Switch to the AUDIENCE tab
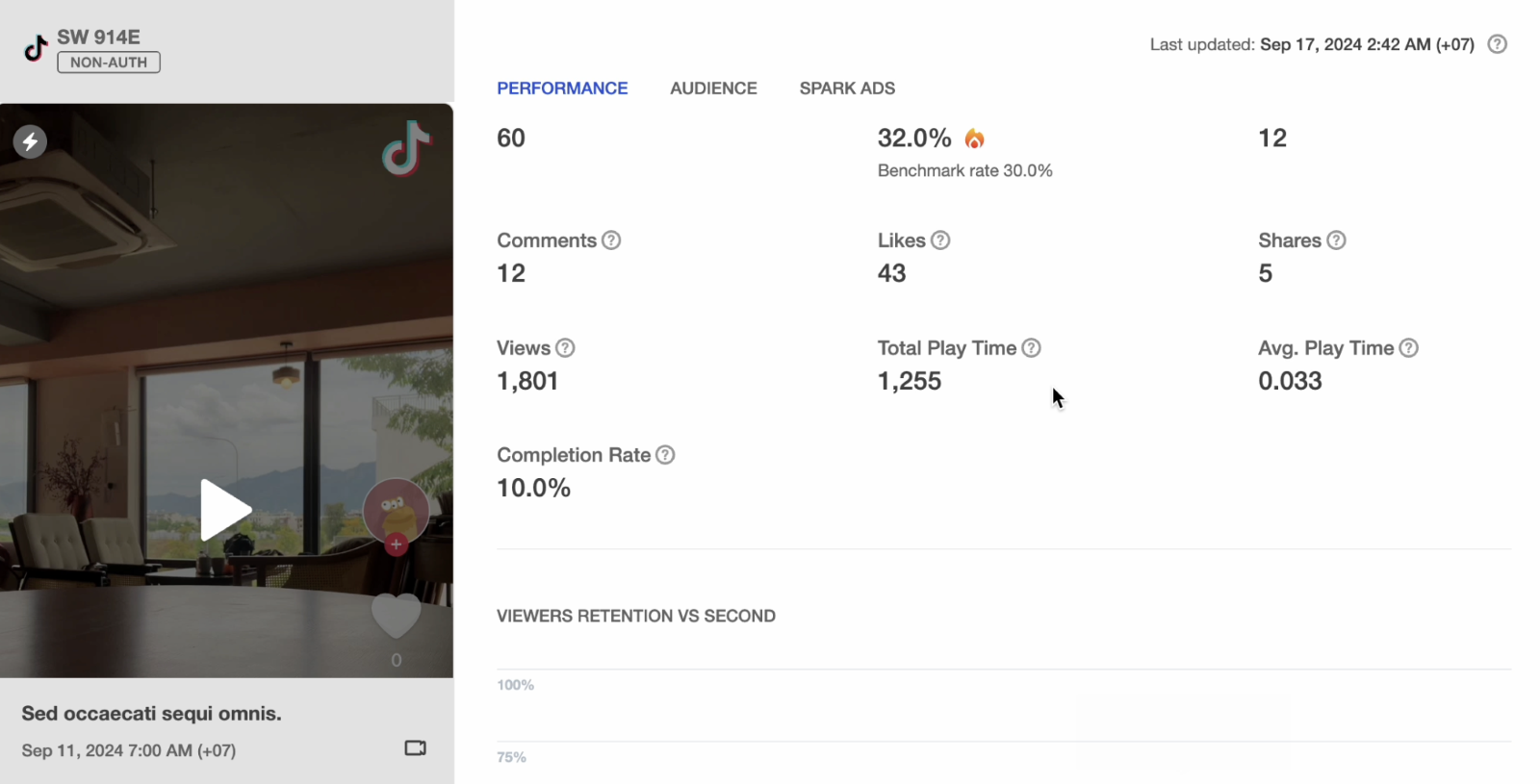 (x=713, y=89)
